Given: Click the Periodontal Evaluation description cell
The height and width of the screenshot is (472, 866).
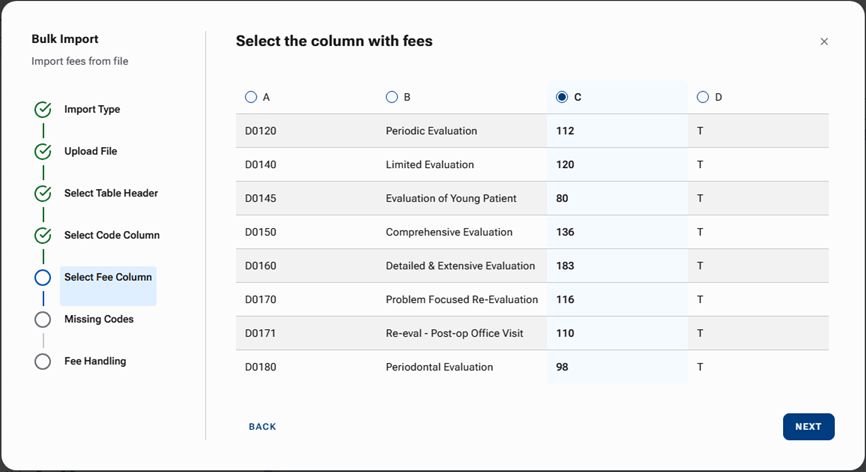Looking at the screenshot, I should tap(439, 367).
